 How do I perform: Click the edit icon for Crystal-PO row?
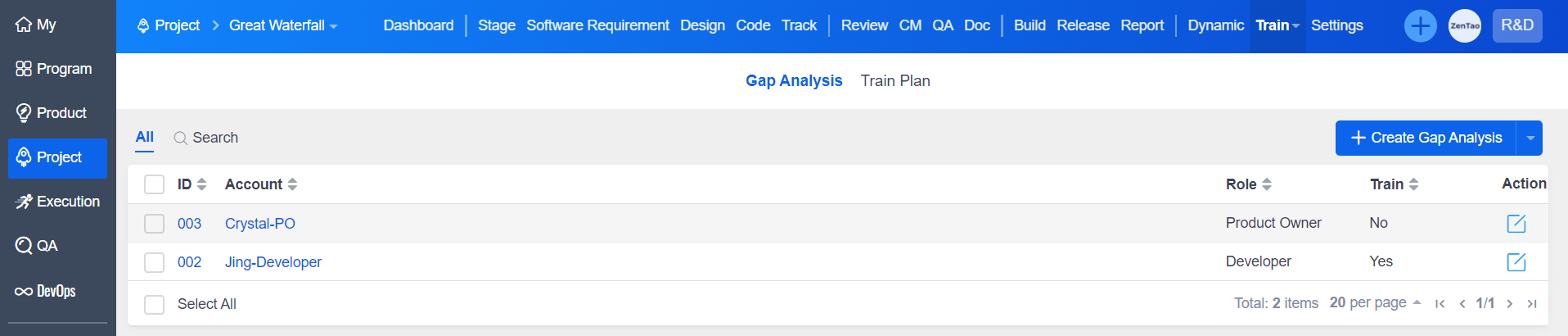[x=1516, y=224]
